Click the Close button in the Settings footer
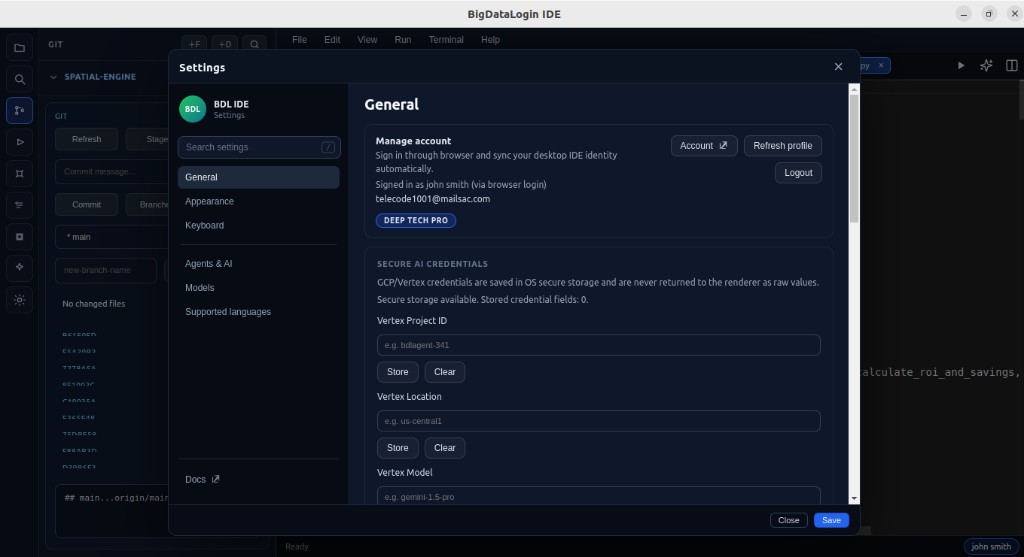The width and height of the screenshot is (1024, 557). coord(789,520)
